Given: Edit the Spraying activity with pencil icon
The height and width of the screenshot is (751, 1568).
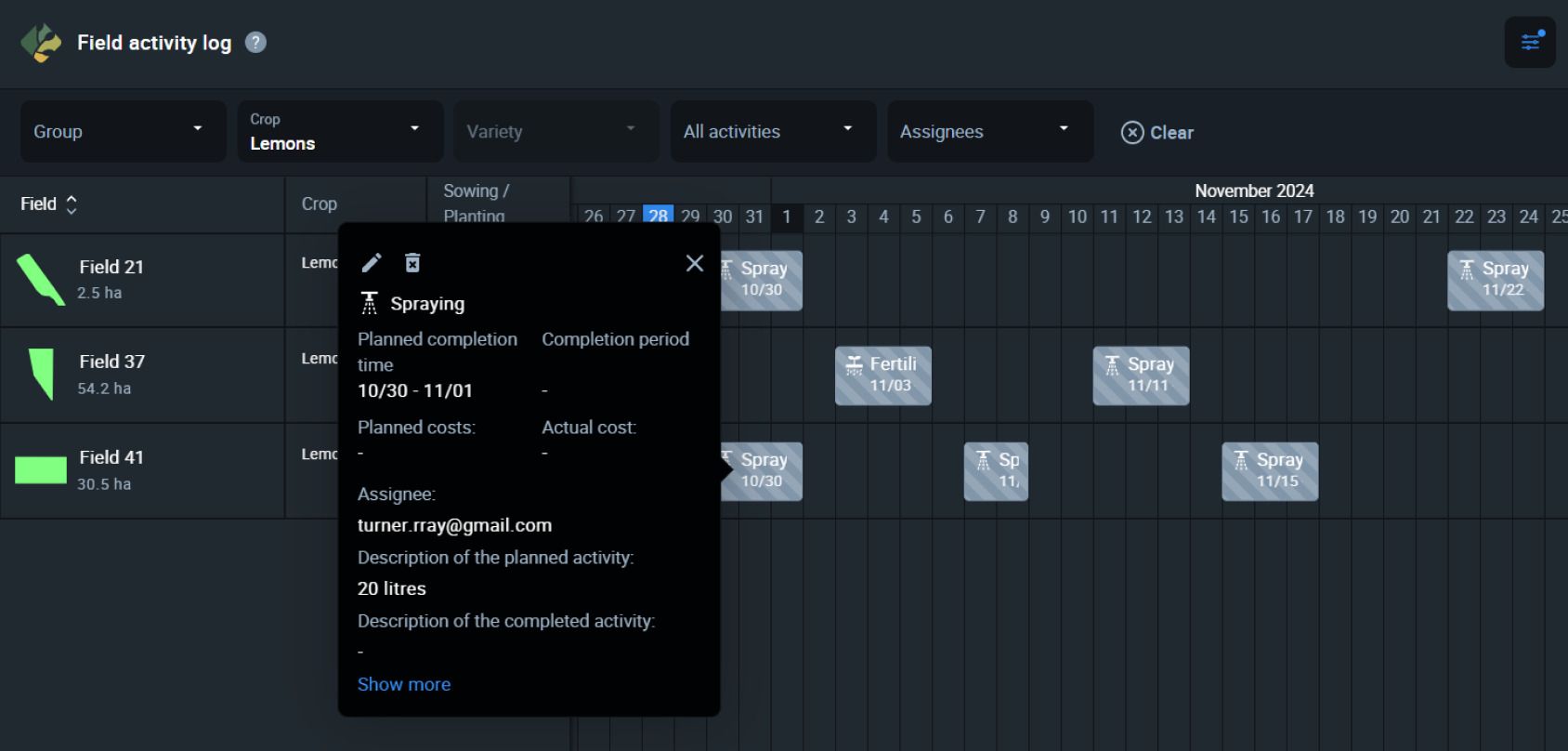Looking at the screenshot, I should (x=372, y=263).
